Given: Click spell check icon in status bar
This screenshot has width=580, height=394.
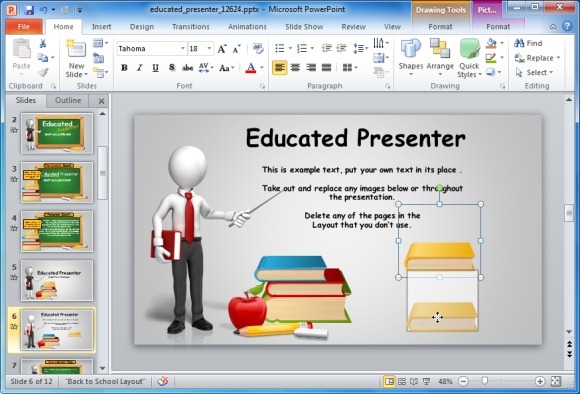Looking at the screenshot, I should point(163,381).
